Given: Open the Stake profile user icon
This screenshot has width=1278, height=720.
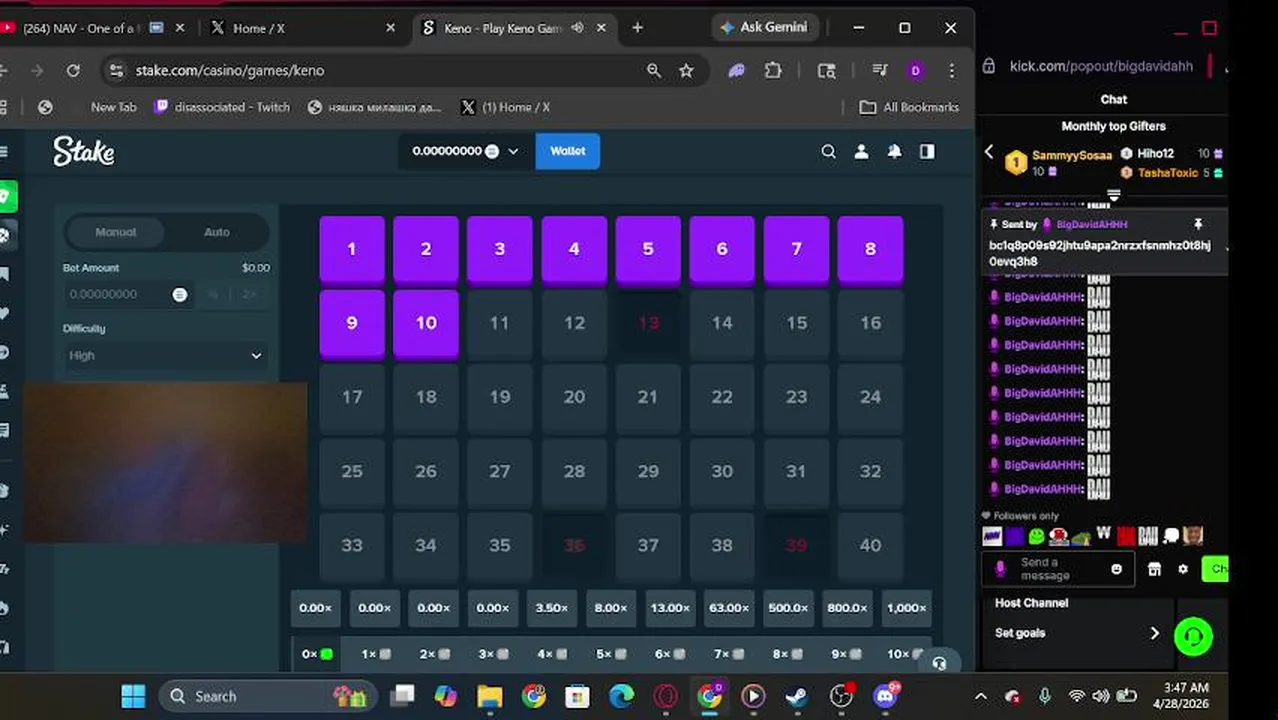Looking at the screenshot, I should click(x=861, y=151).
